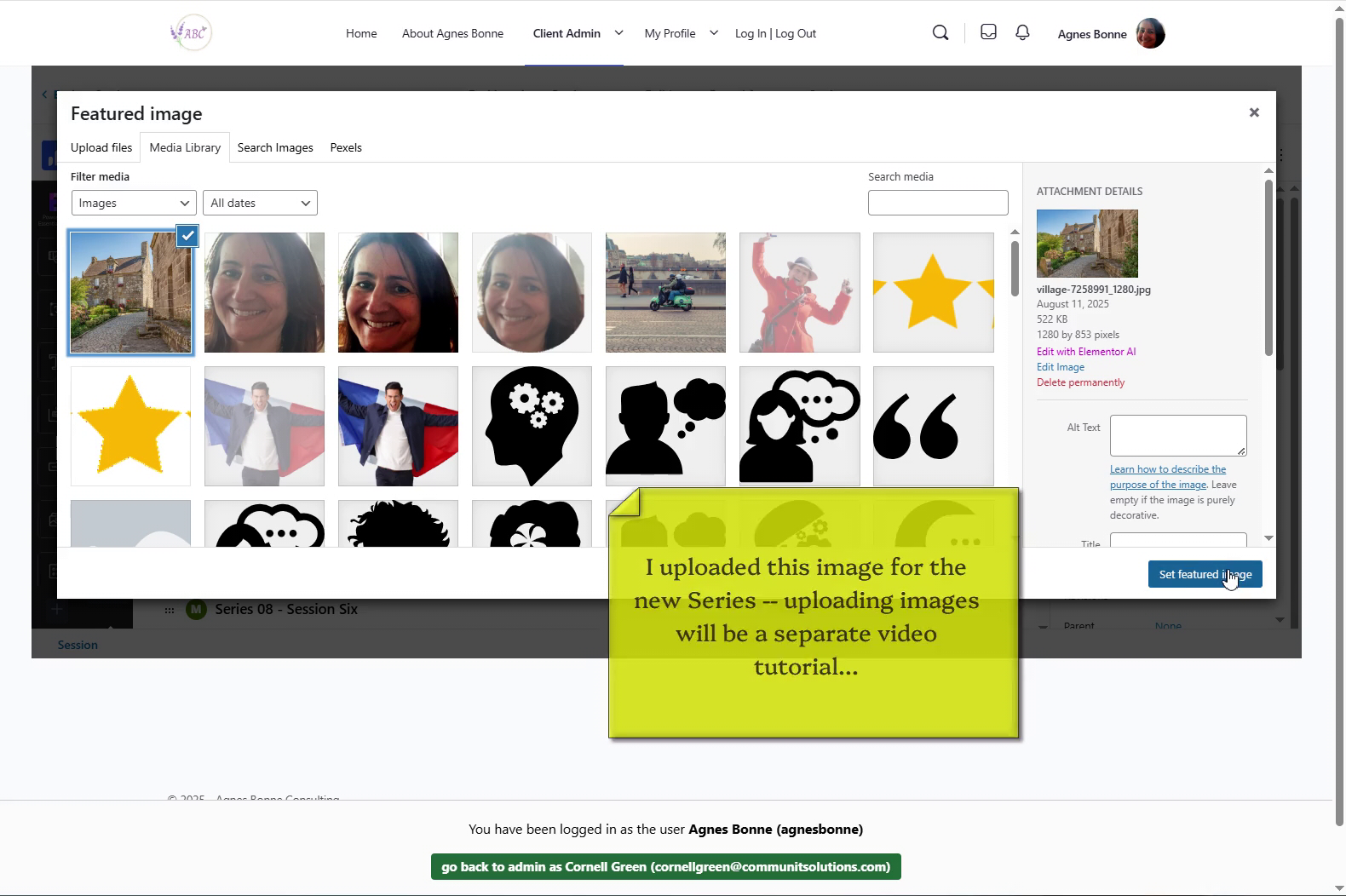The width and height of the screenshot is (1346, 896).
Task: Click Agnes Bonne profile avatar
Action: coord(1150,34)
